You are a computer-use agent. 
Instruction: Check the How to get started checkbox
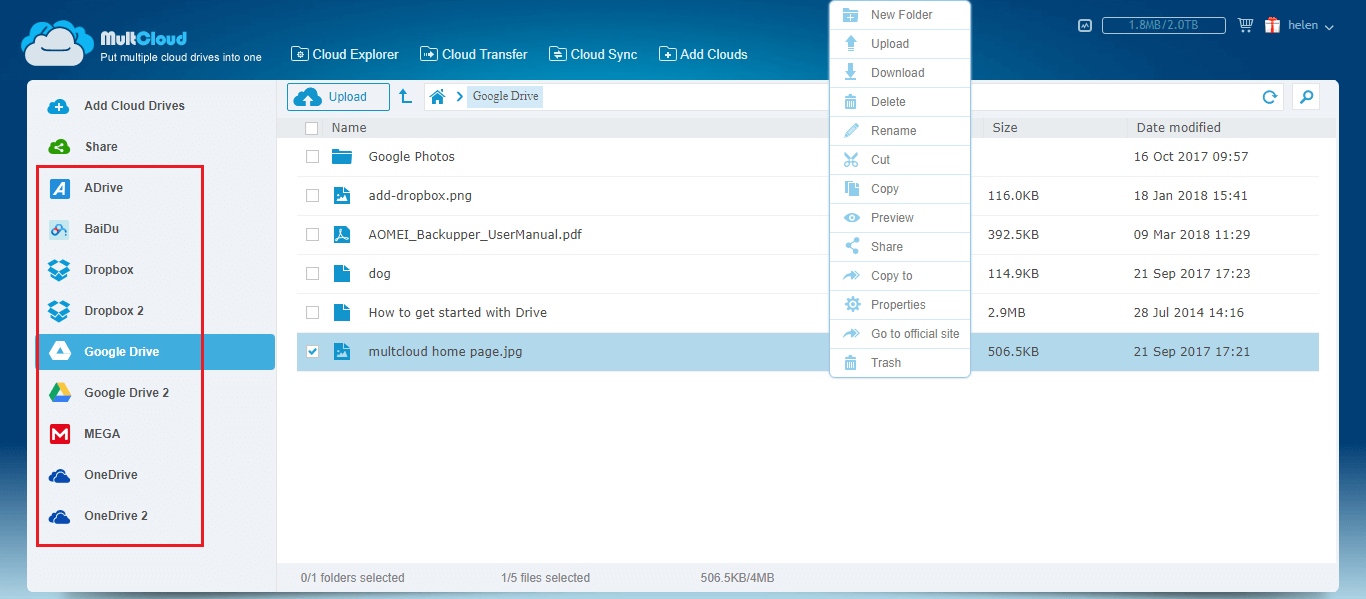click(312, 313)
